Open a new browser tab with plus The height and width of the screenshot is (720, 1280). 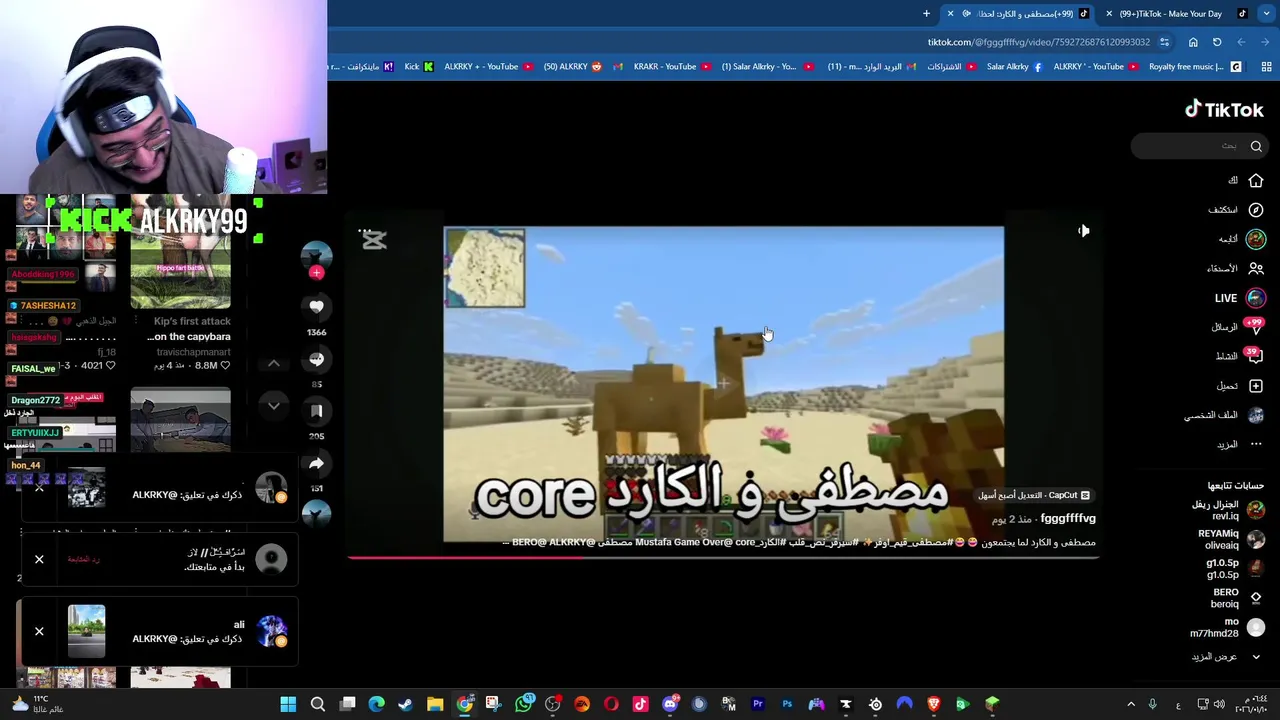[926, 14]
